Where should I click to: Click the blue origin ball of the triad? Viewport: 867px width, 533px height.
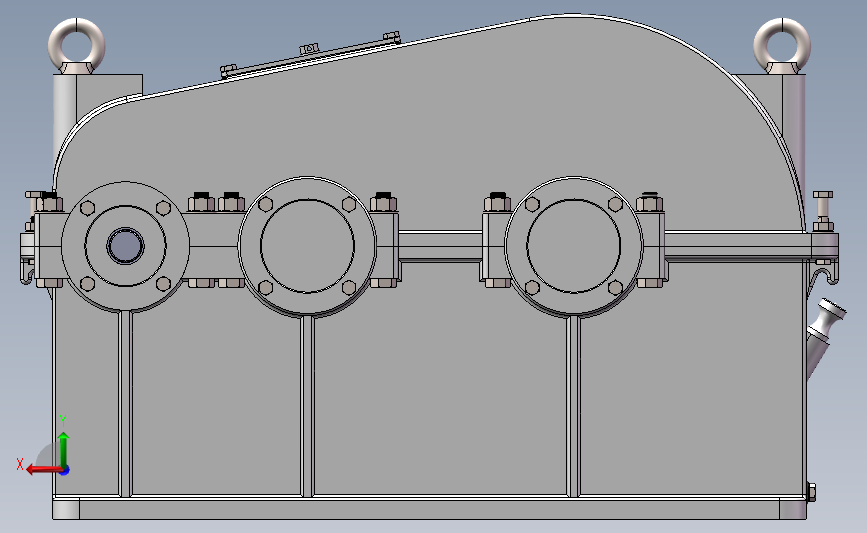pyautogui.click(x=65, y=470)
